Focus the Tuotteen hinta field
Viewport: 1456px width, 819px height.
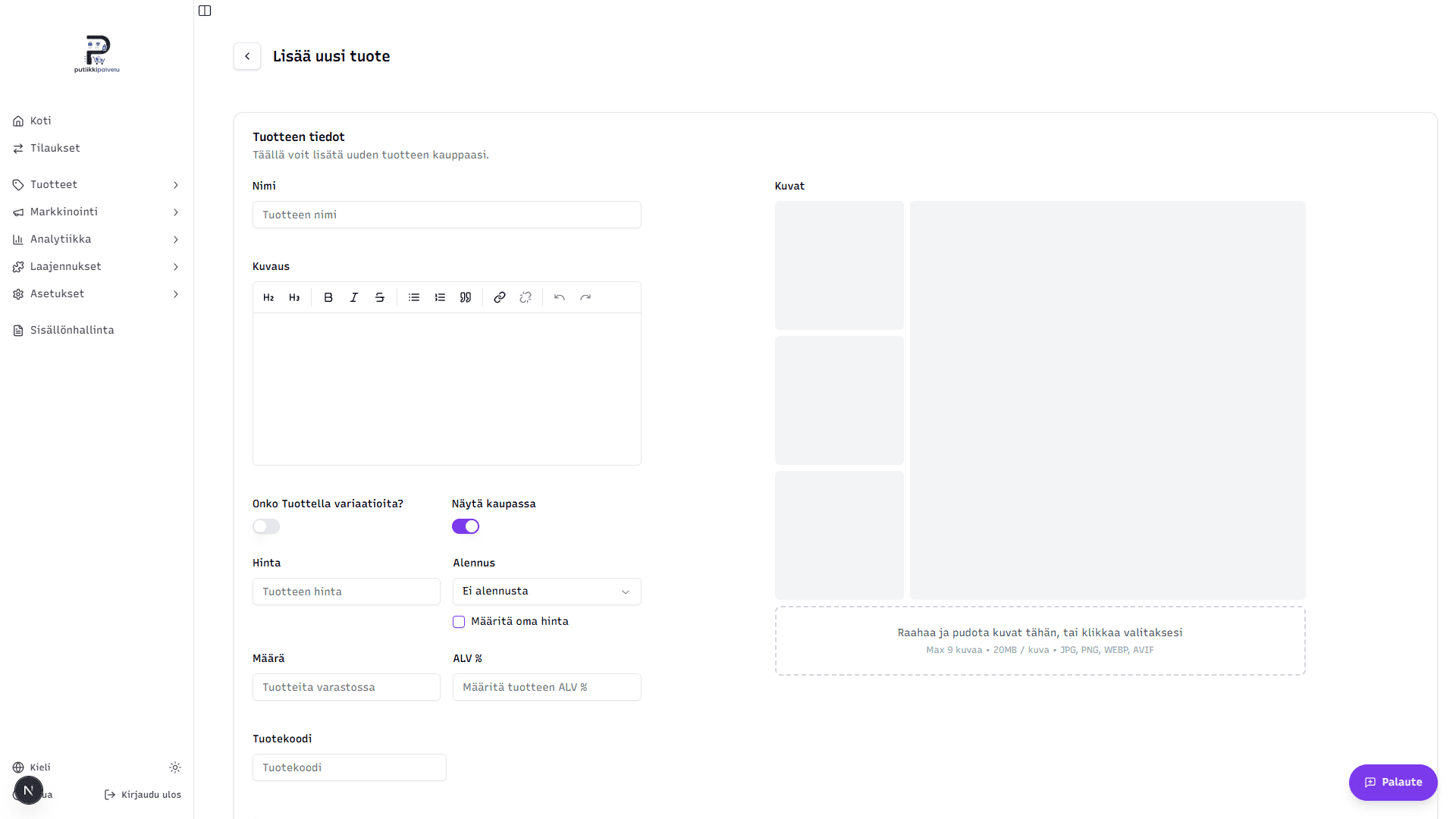tap(347, 591)
